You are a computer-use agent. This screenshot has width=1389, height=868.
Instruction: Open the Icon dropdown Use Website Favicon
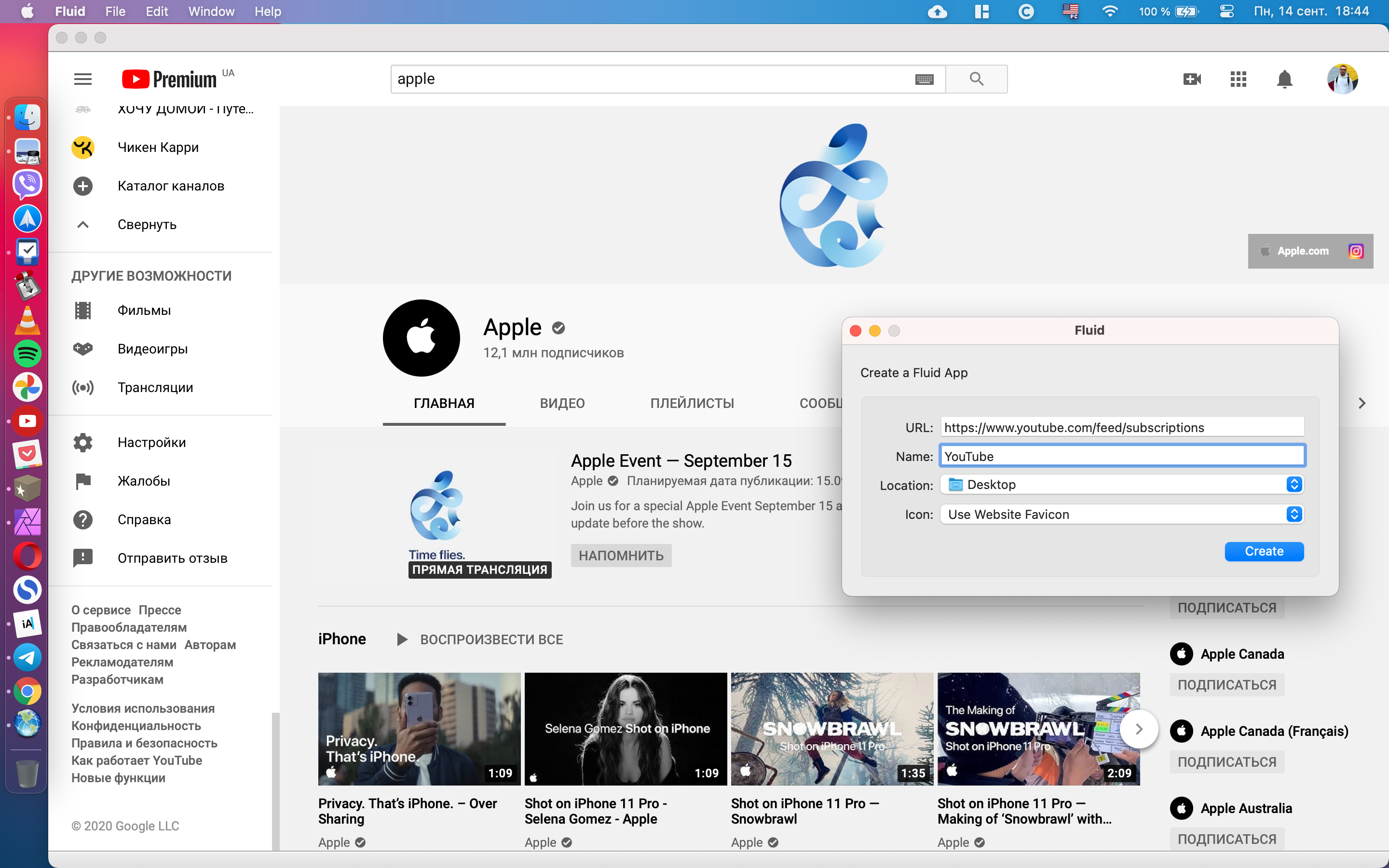click(x=1121, y=515)
